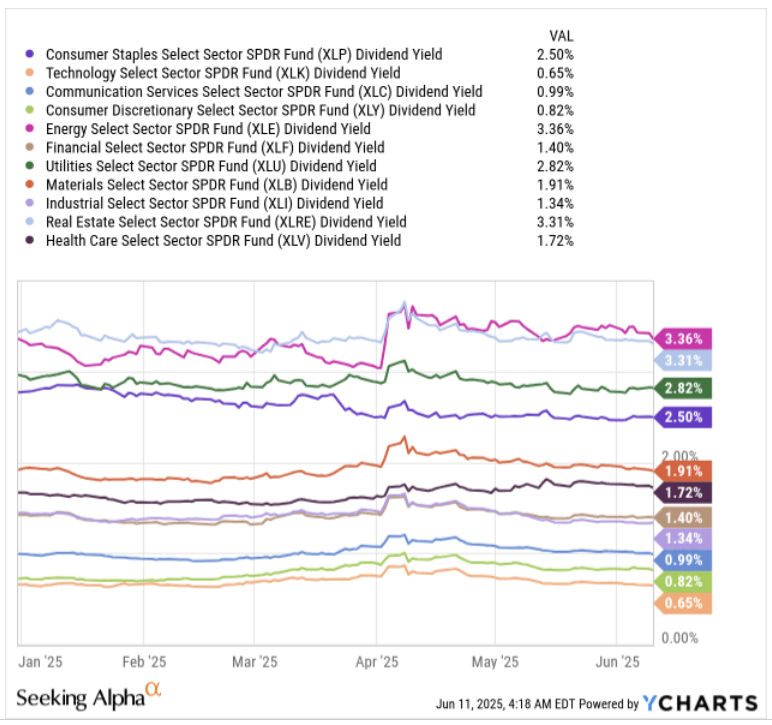Select the Technology Select Sector (XLK) legend label

click(x=222, y=73)
